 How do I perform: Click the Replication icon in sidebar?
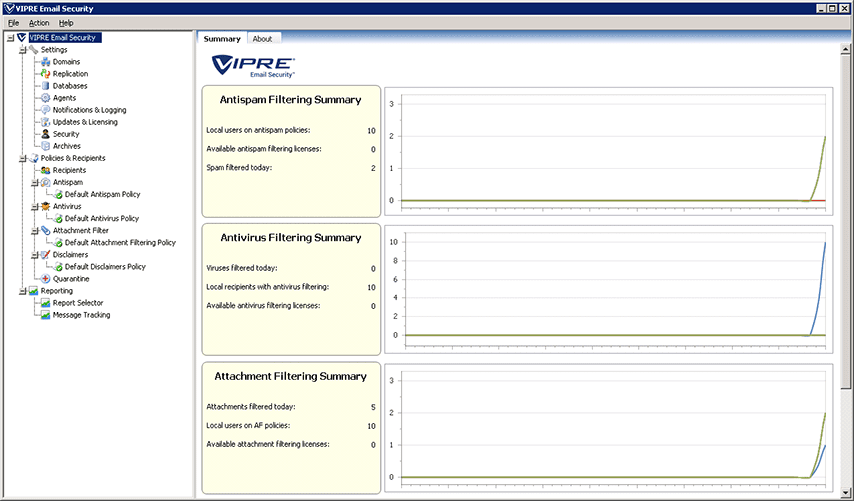coord(45,74)
